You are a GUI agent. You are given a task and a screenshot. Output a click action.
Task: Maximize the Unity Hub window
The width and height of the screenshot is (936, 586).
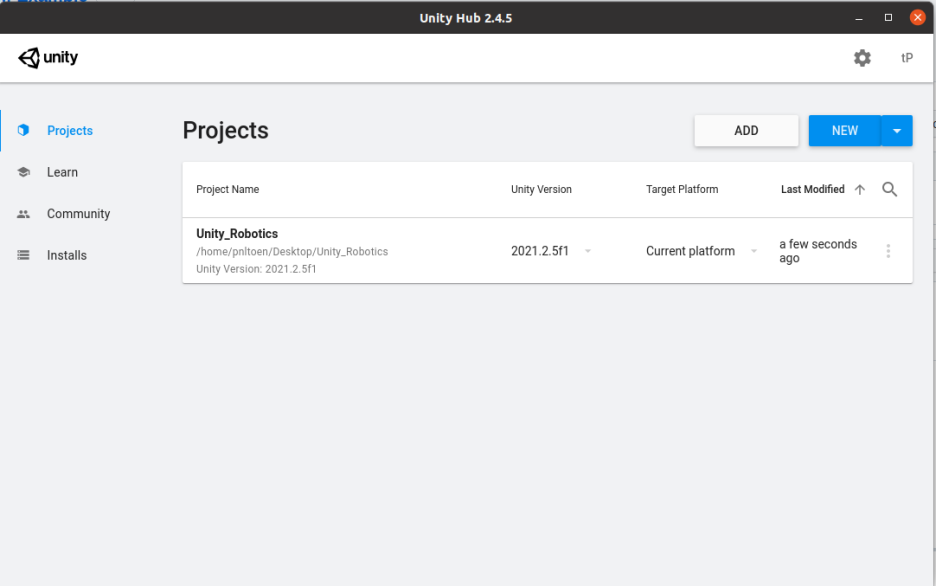click(x=888, y=18)
